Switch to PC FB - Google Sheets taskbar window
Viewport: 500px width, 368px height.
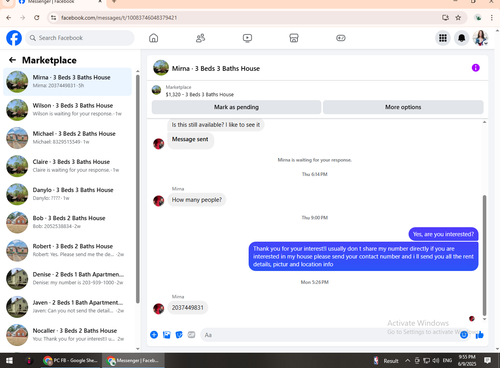click(70, 360)
